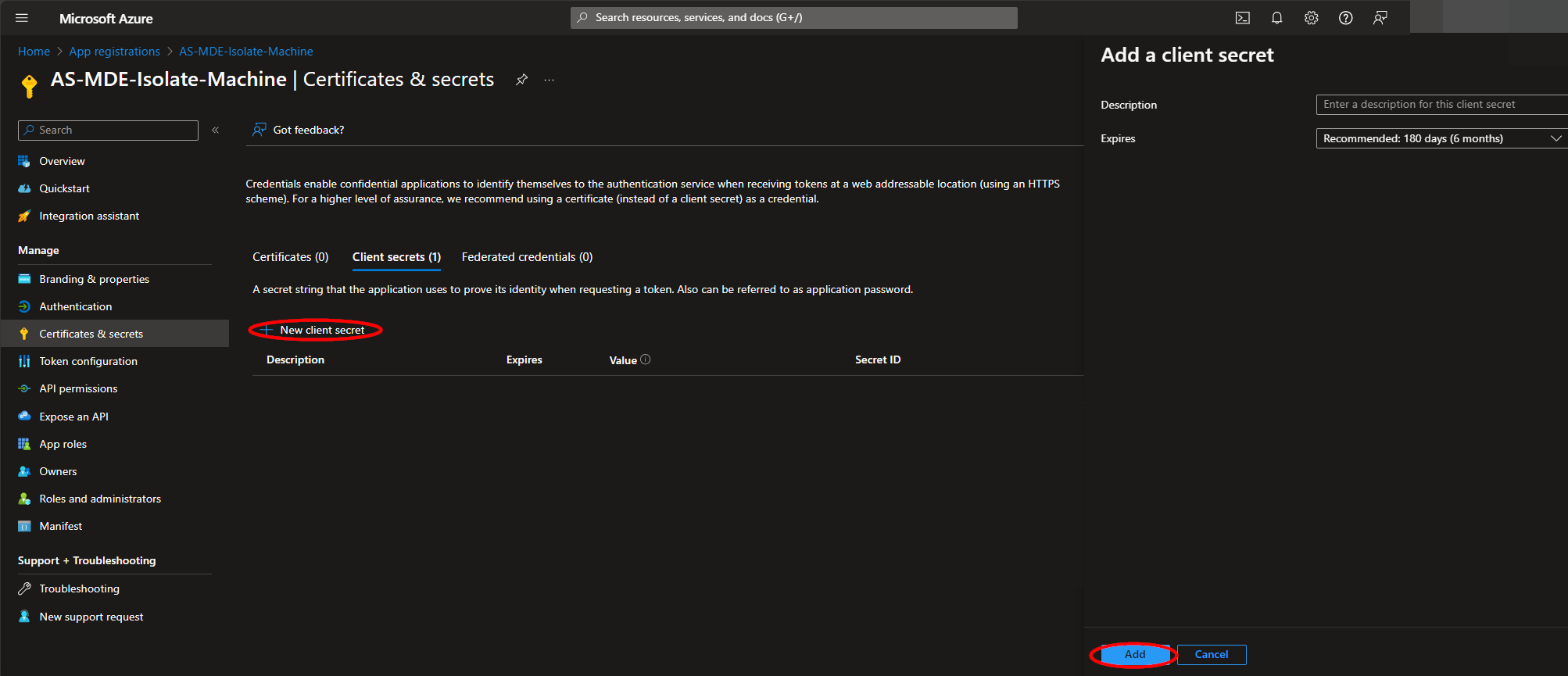Click the Expose an API icon

click(24, 417)
